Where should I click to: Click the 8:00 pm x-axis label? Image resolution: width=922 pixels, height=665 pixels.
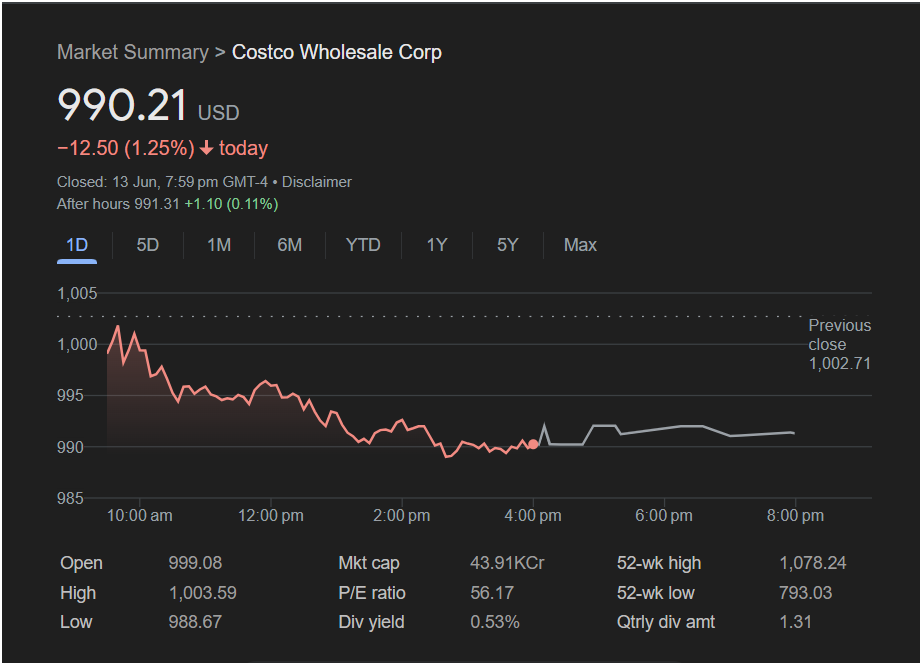795,516
